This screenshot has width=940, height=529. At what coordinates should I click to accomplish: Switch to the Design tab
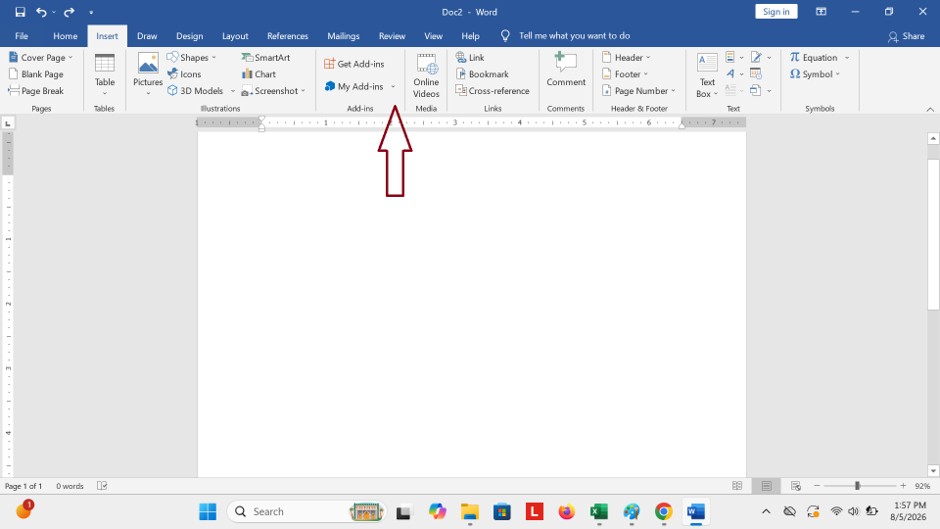pyautogui.click(x=189, y=36)
